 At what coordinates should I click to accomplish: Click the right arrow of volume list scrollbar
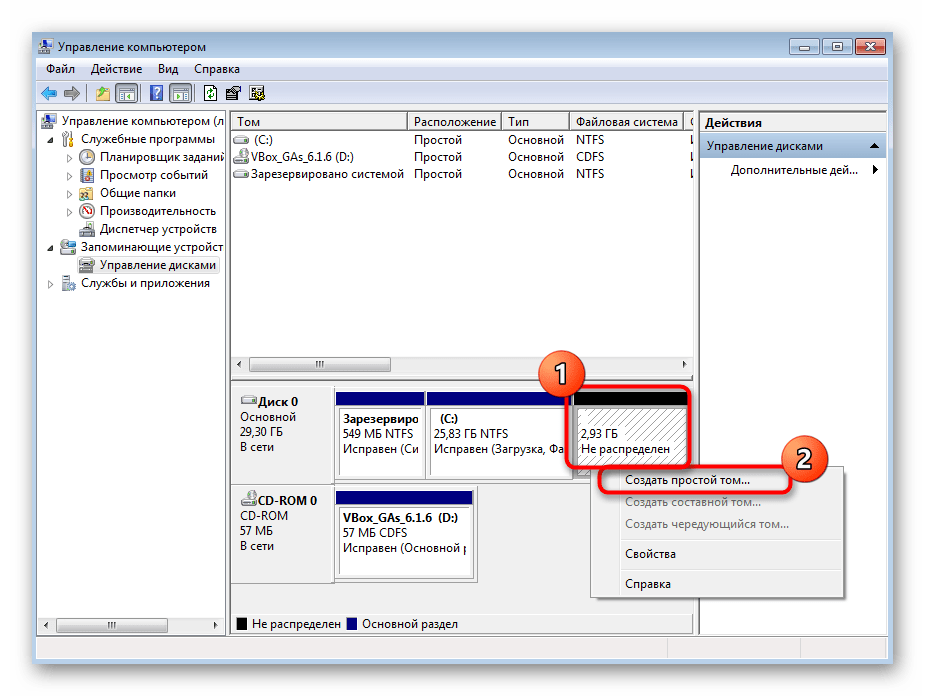[684, 365]
